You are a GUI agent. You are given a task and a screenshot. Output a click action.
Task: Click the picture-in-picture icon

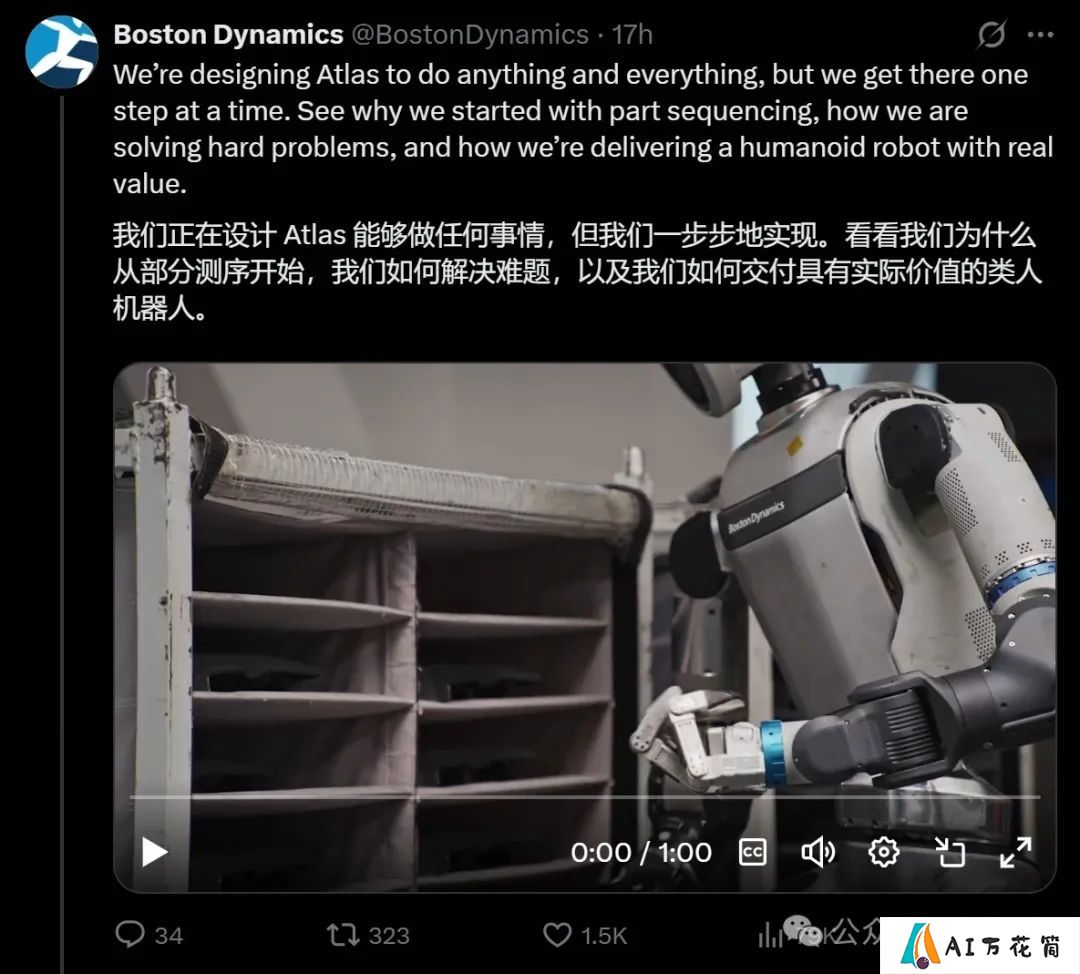950,852
